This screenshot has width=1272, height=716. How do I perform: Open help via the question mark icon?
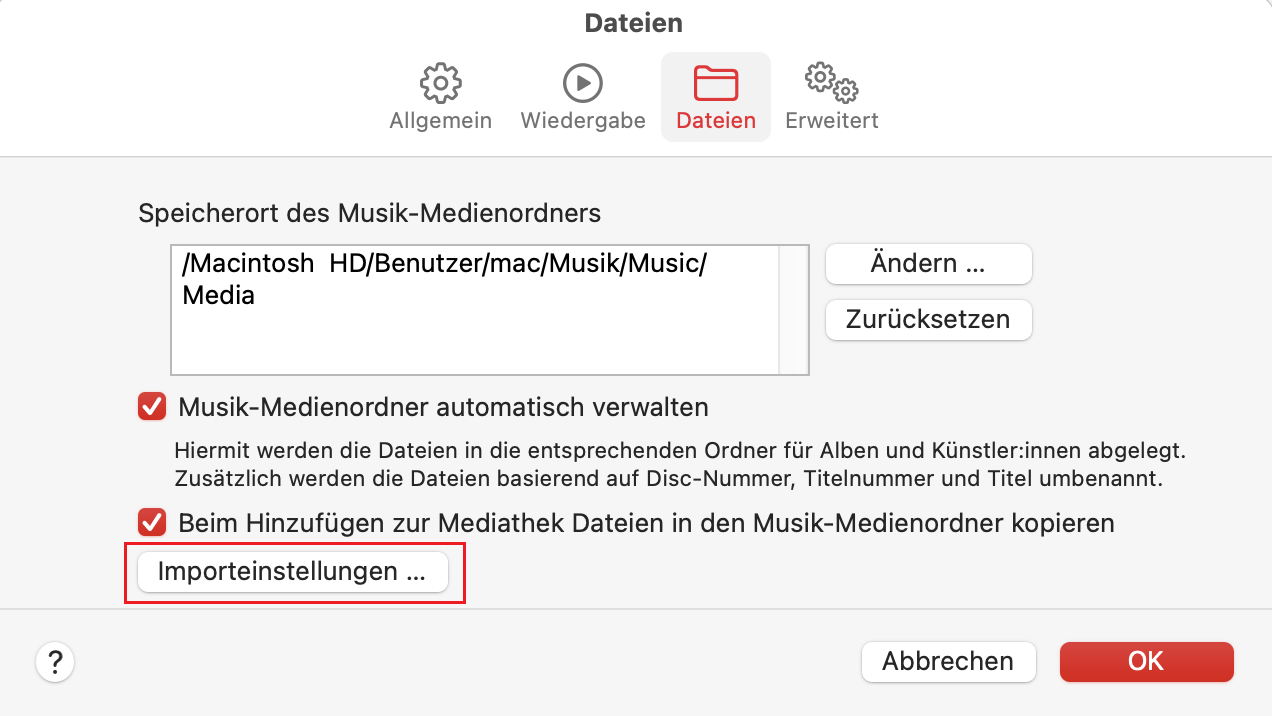click(x=55, y=661)
